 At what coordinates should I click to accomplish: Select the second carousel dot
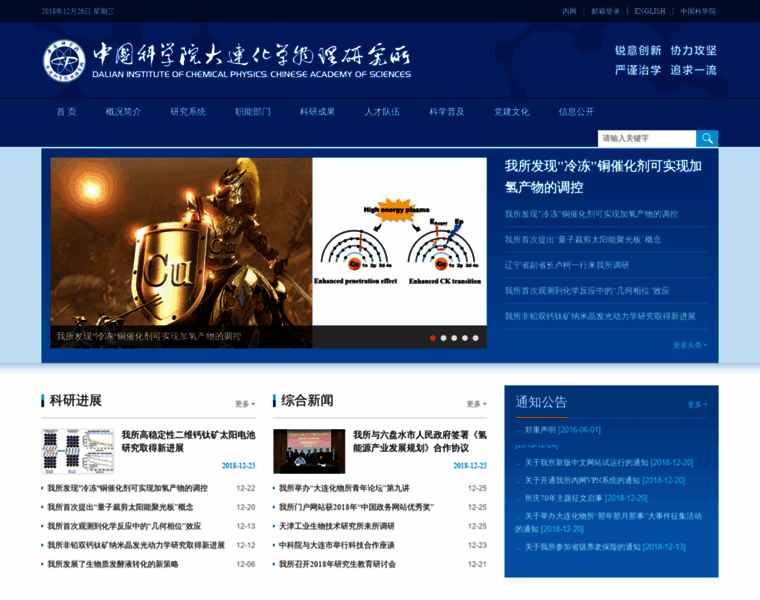point(443,338)
